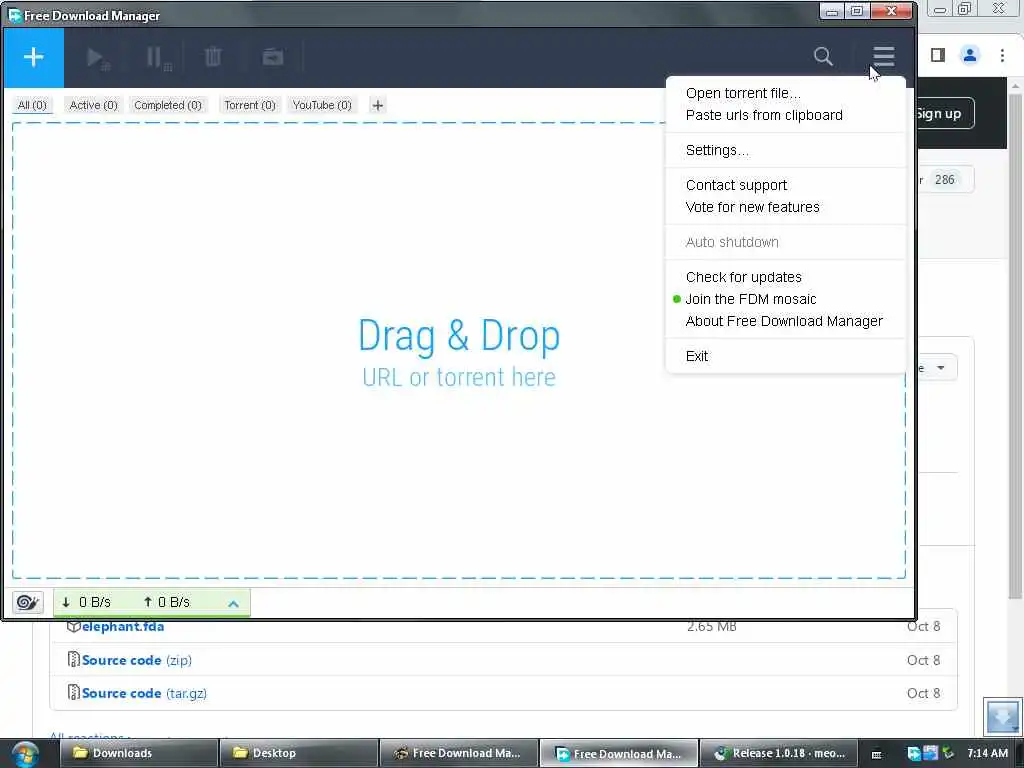Open About Free Download Manager
This screenshot has height=768, width=1024.
pos(784,321)
